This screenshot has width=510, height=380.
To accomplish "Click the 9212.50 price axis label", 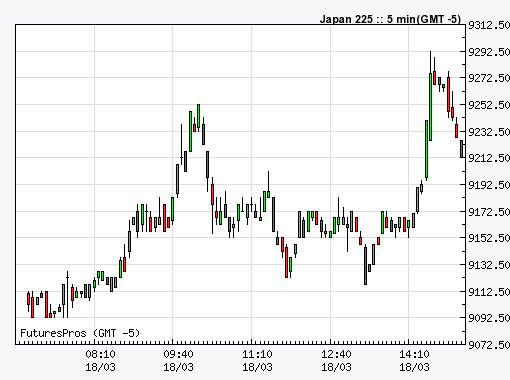I will (x=489, y=158).
